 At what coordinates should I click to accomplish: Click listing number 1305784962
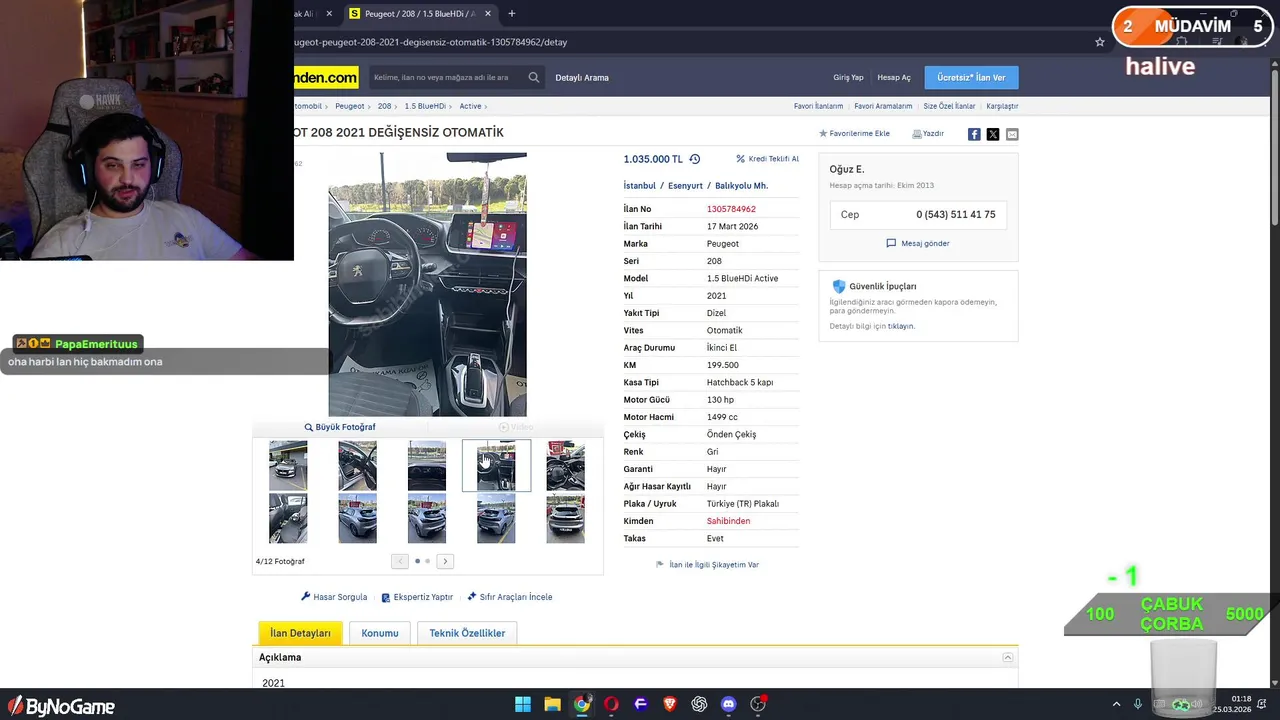coord(731,209)
